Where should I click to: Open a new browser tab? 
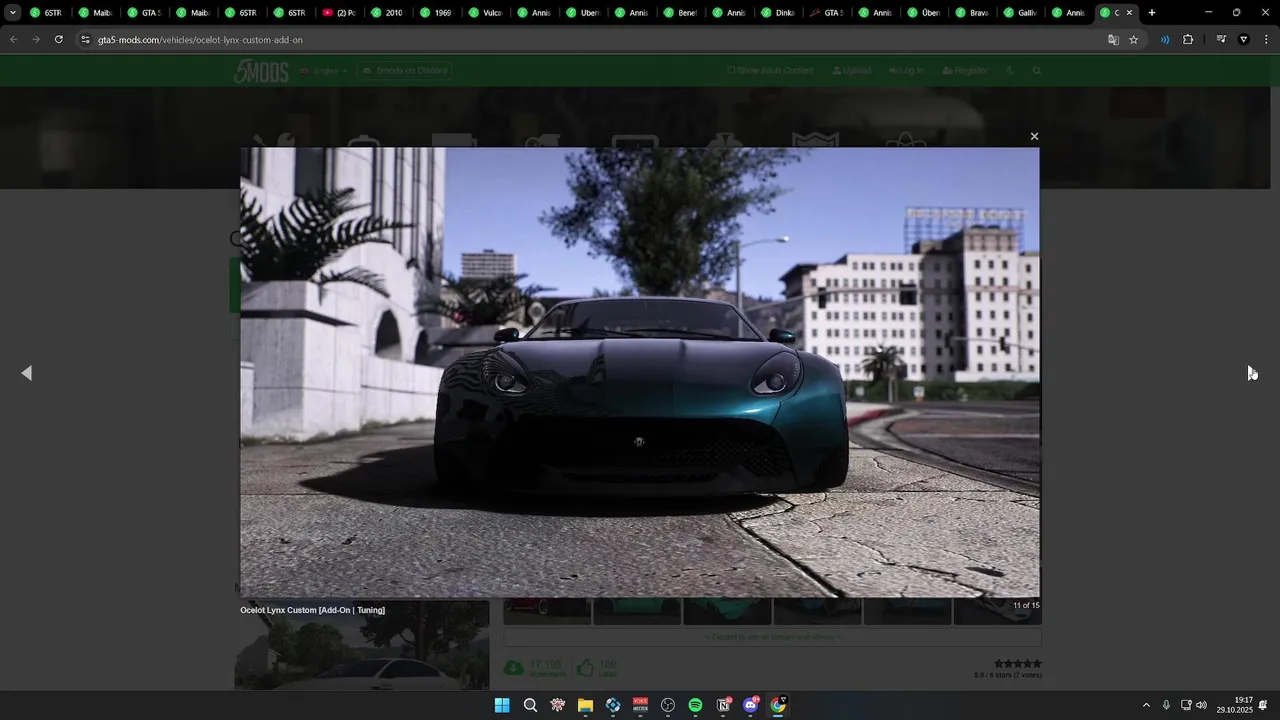pos(1152,13)
